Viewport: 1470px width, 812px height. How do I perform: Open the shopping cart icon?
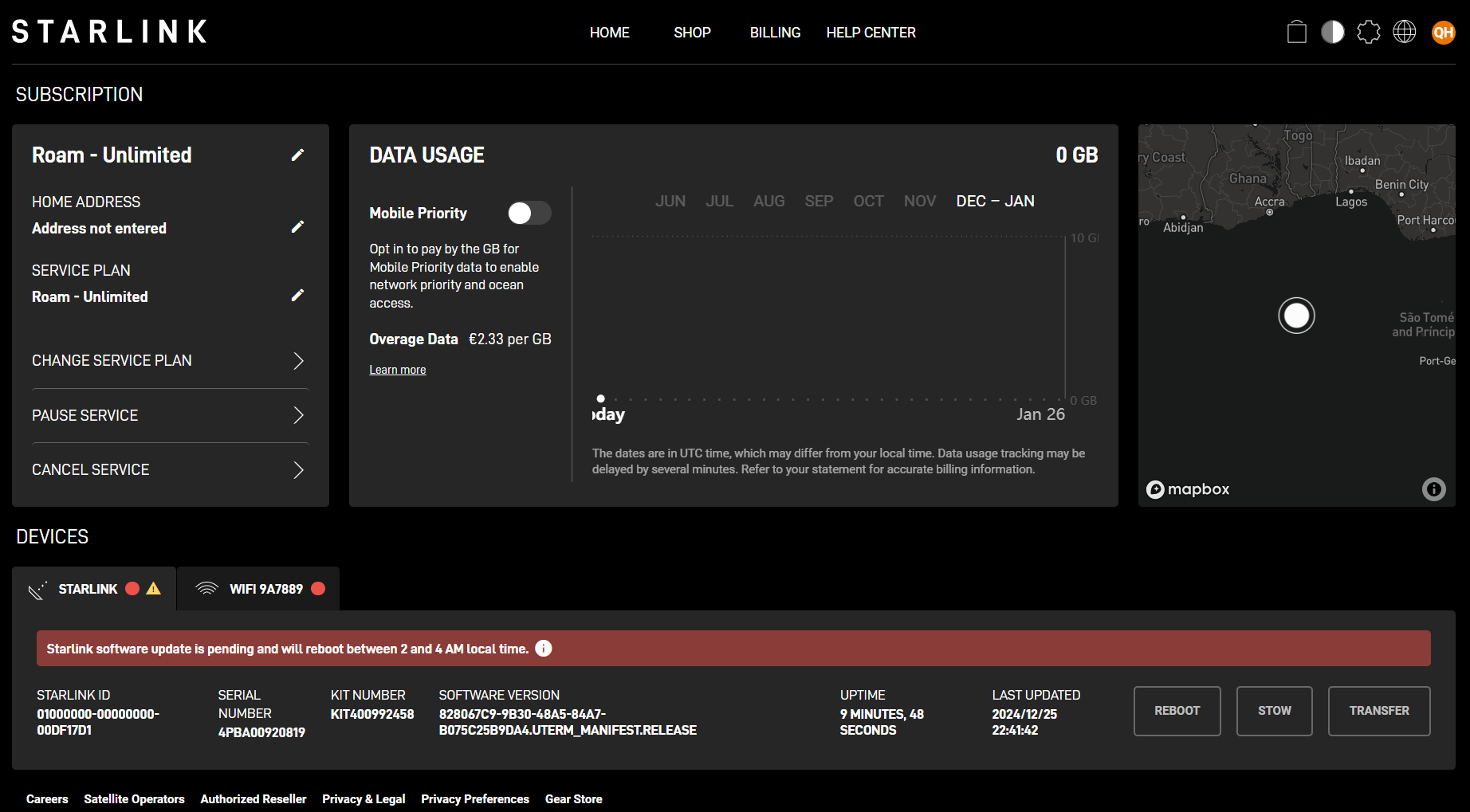point(1297,32)
